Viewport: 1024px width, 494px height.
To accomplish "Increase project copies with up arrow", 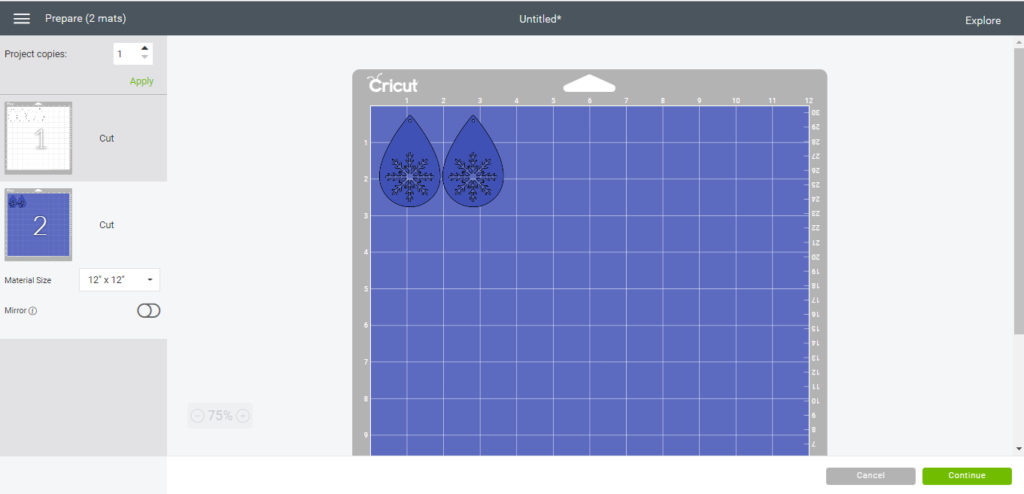I will pos(145,48).
